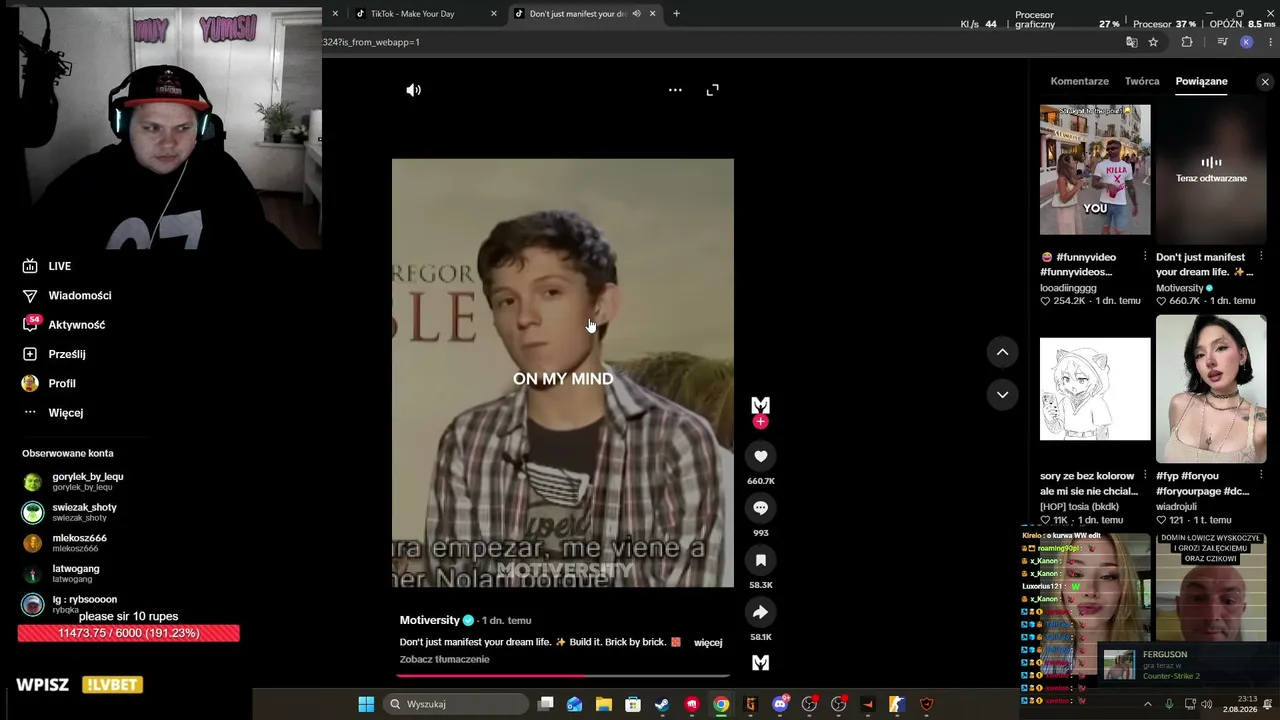Switch to the Komentarze tab
Screen dimensions: 1280x720
click(x=1079, y=81)
